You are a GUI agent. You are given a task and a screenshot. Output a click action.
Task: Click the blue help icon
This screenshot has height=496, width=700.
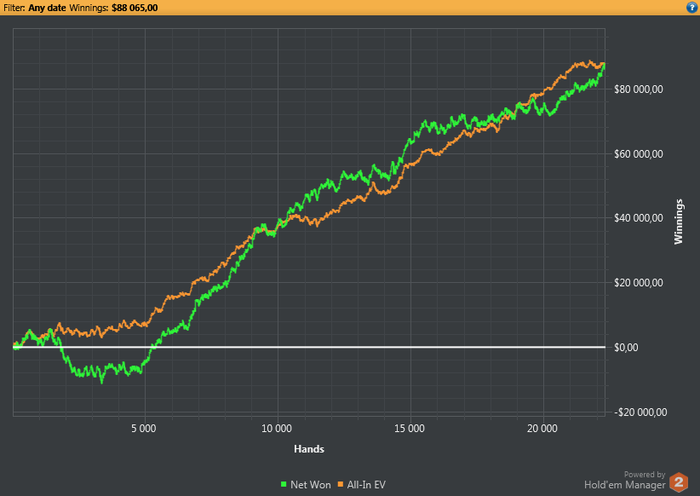click(x=692, y=8)
